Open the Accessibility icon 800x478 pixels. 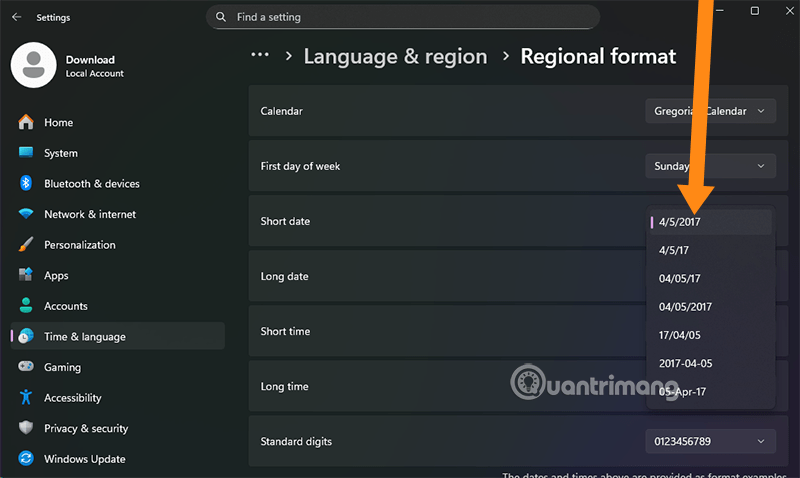click(26, 398)
